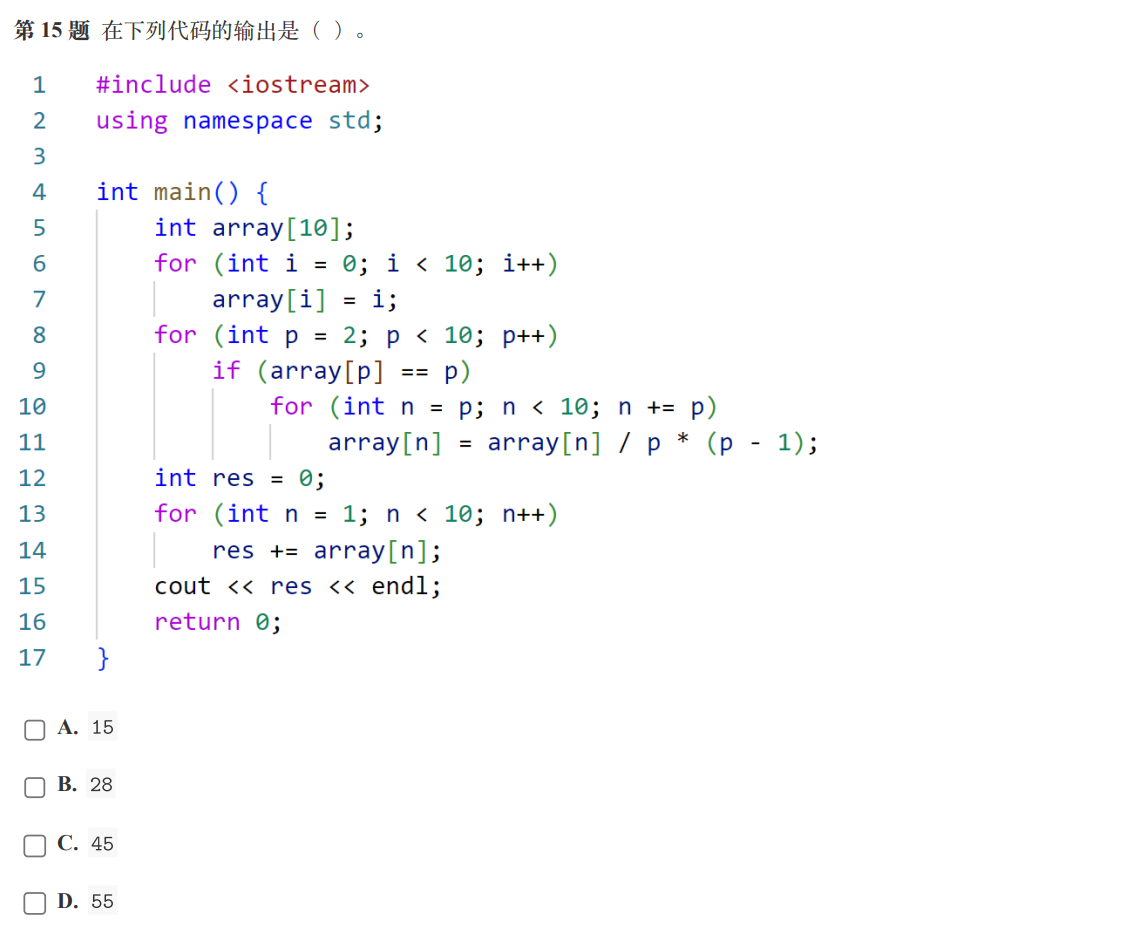Click the "using namespace std;" line
Image resolution: width=1129 pixels, height=937 pixels.
click(239, 121)
